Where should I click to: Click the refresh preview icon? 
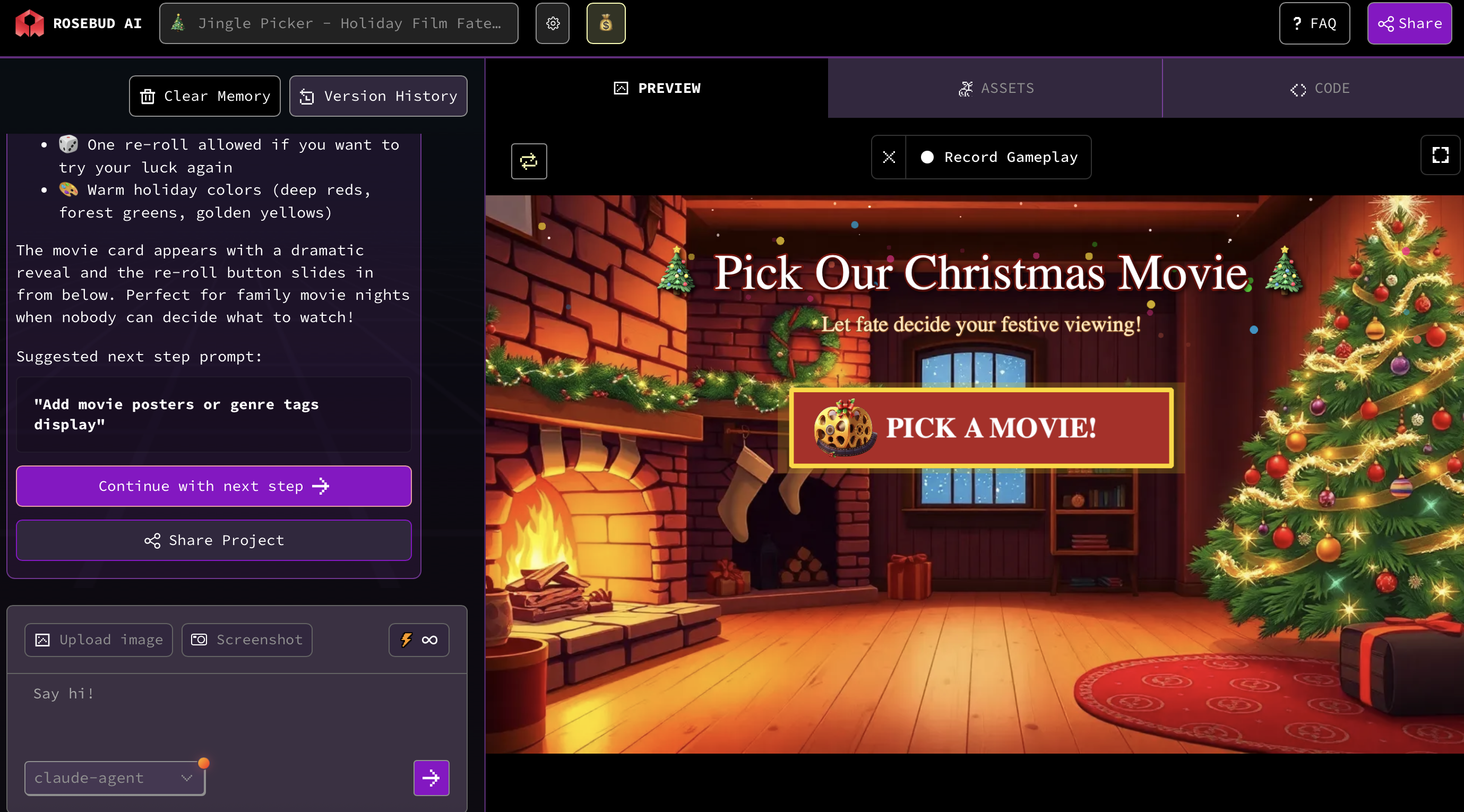pyautogui.click(x=529, y=161)
